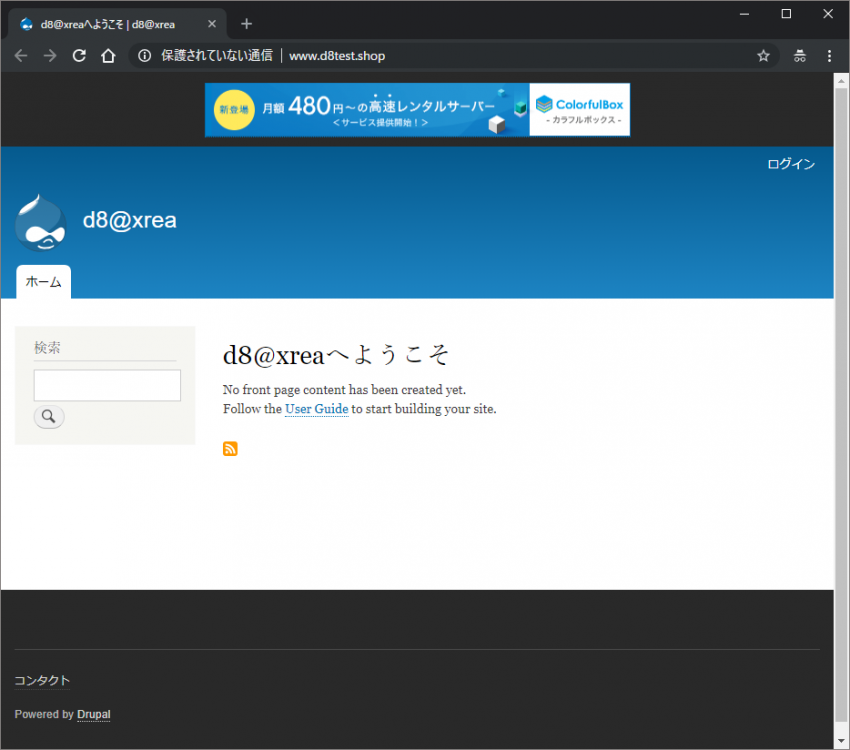Expand the ColorfulBox banner advertisement
This screenshot has height=750, width=850.
[x=417, y=110]
